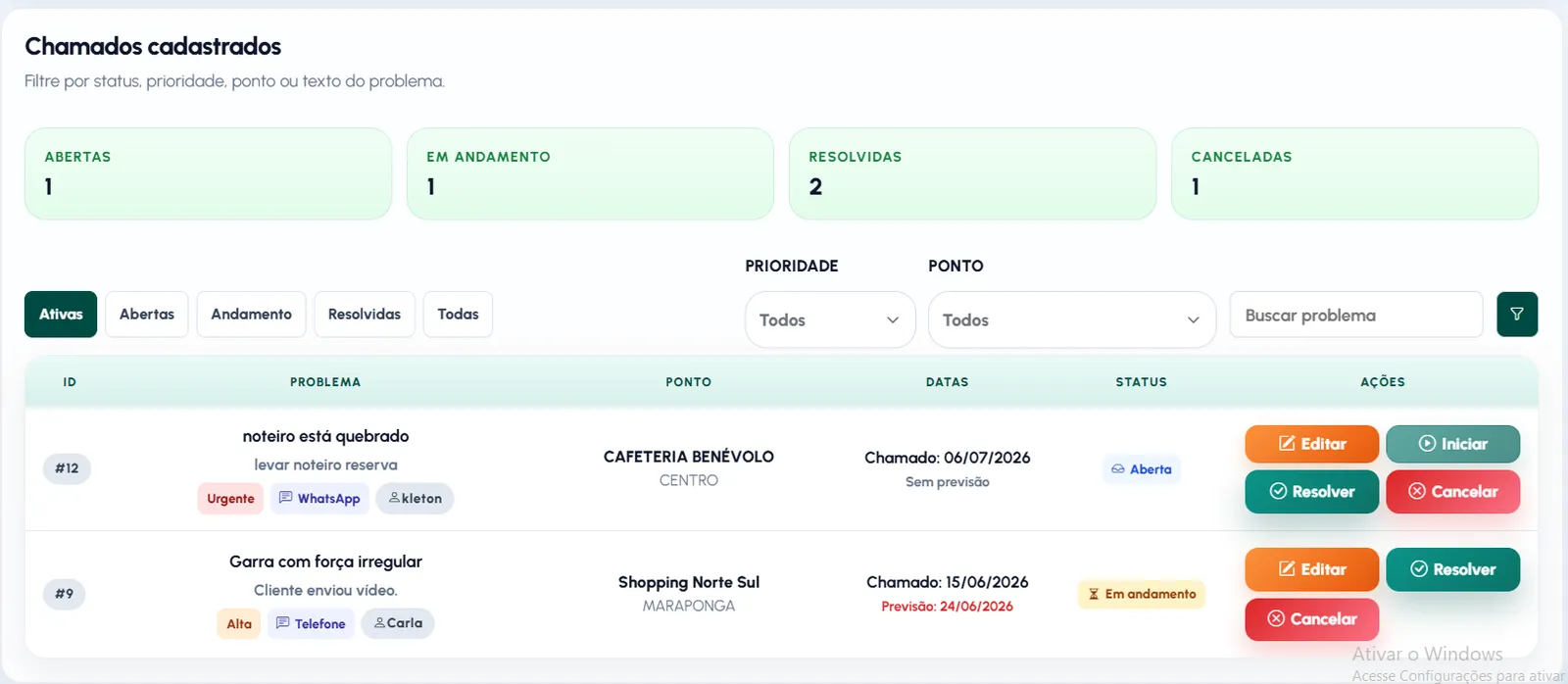Click the Abertas summary card
The width and height of the screenshot is (1568, 684).
coord(208,173)
